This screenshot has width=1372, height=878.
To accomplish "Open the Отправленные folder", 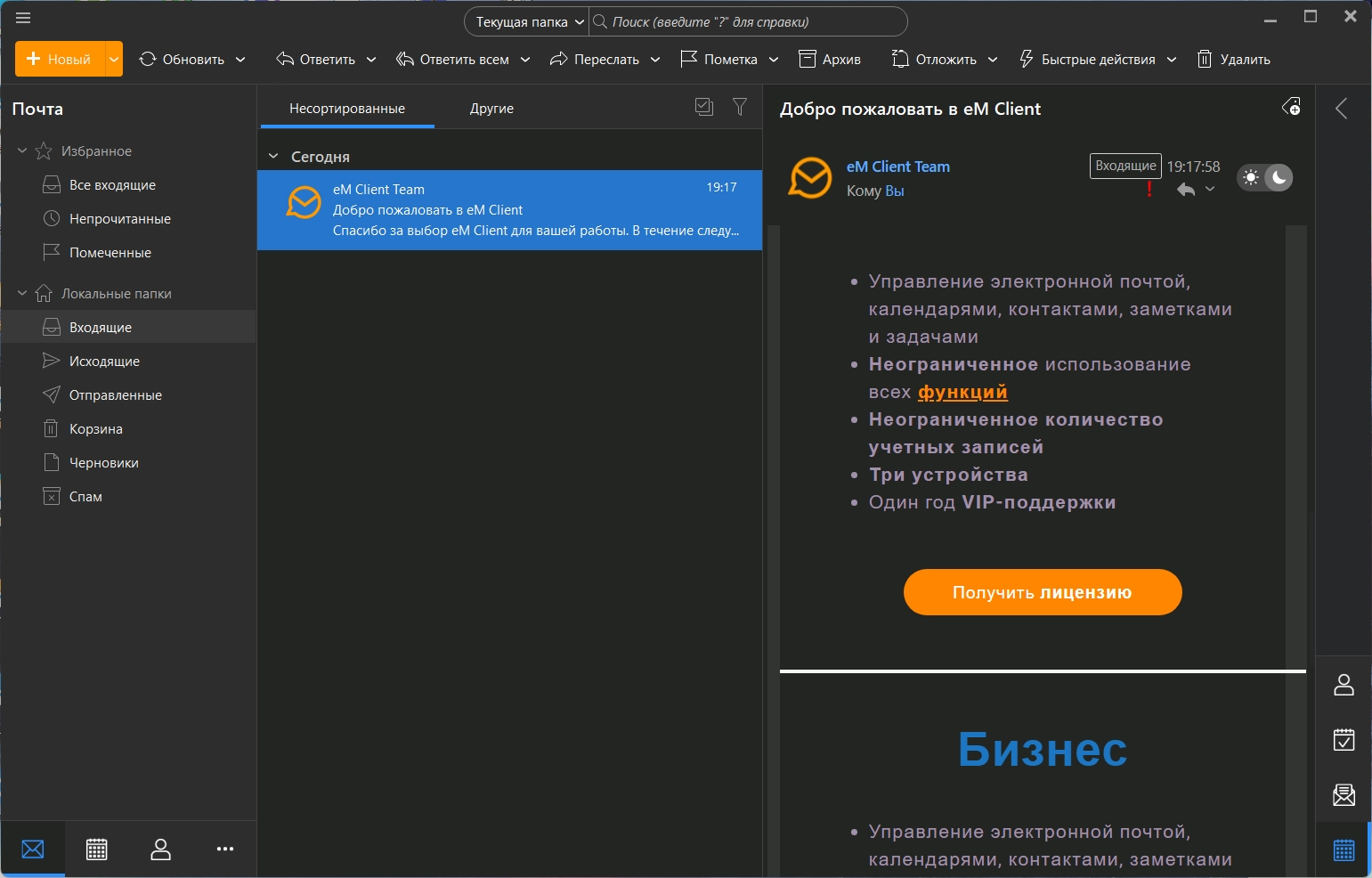I will (128, 395).
